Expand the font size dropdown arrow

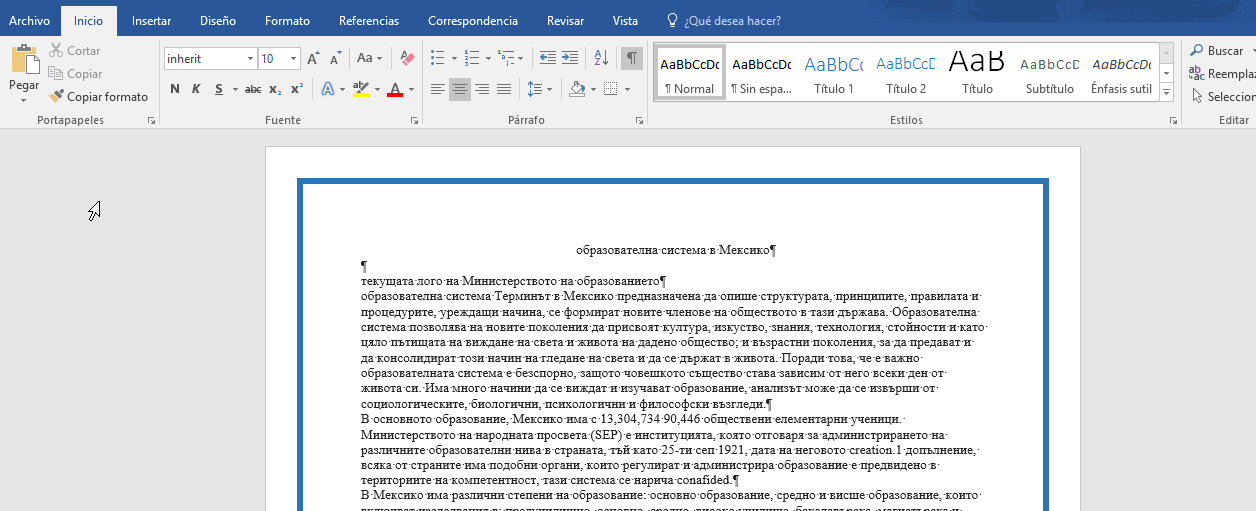pos(293,59)
